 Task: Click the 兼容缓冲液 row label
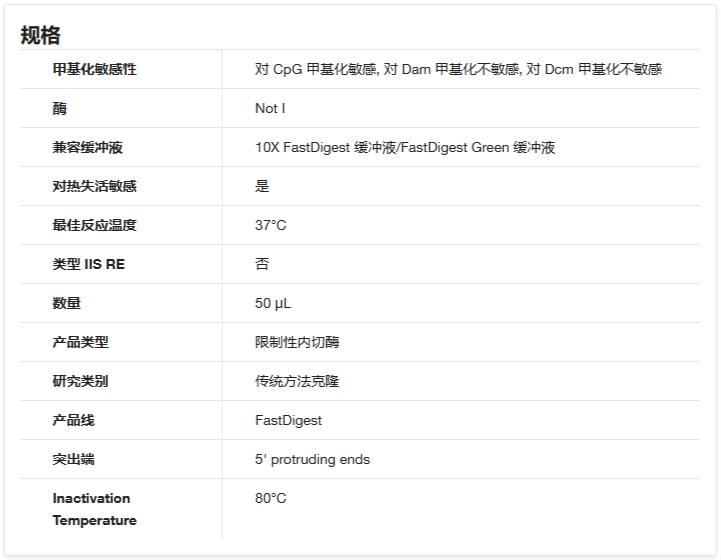coord(87,147)
